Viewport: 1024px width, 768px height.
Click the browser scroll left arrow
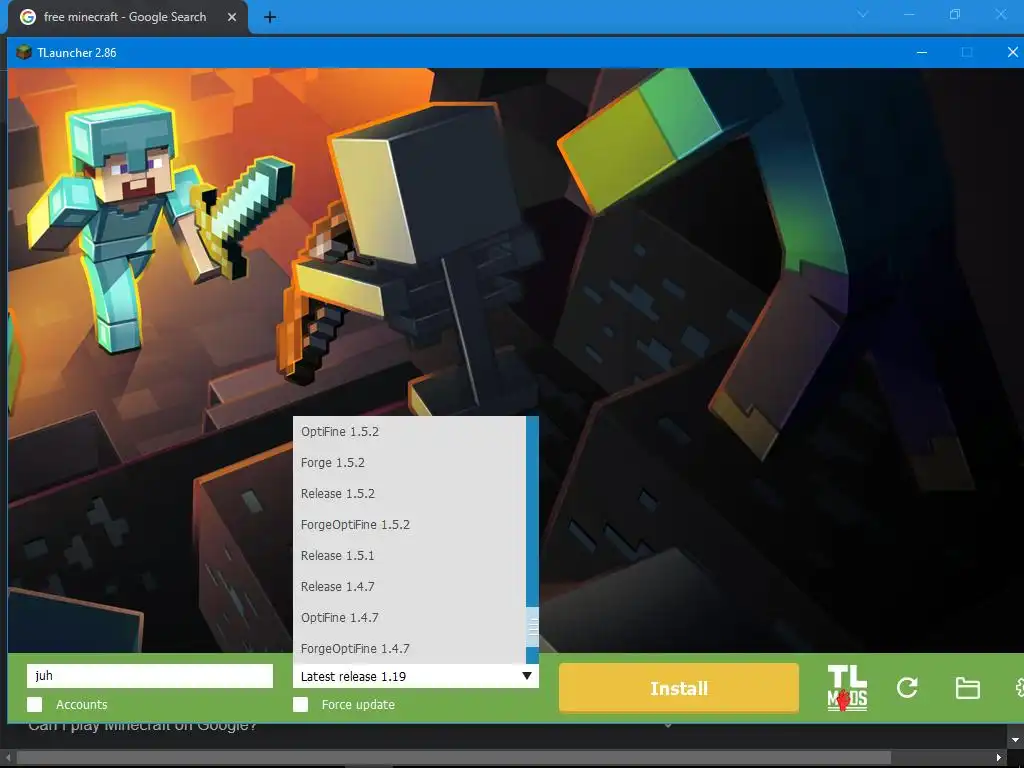point(8,758)
